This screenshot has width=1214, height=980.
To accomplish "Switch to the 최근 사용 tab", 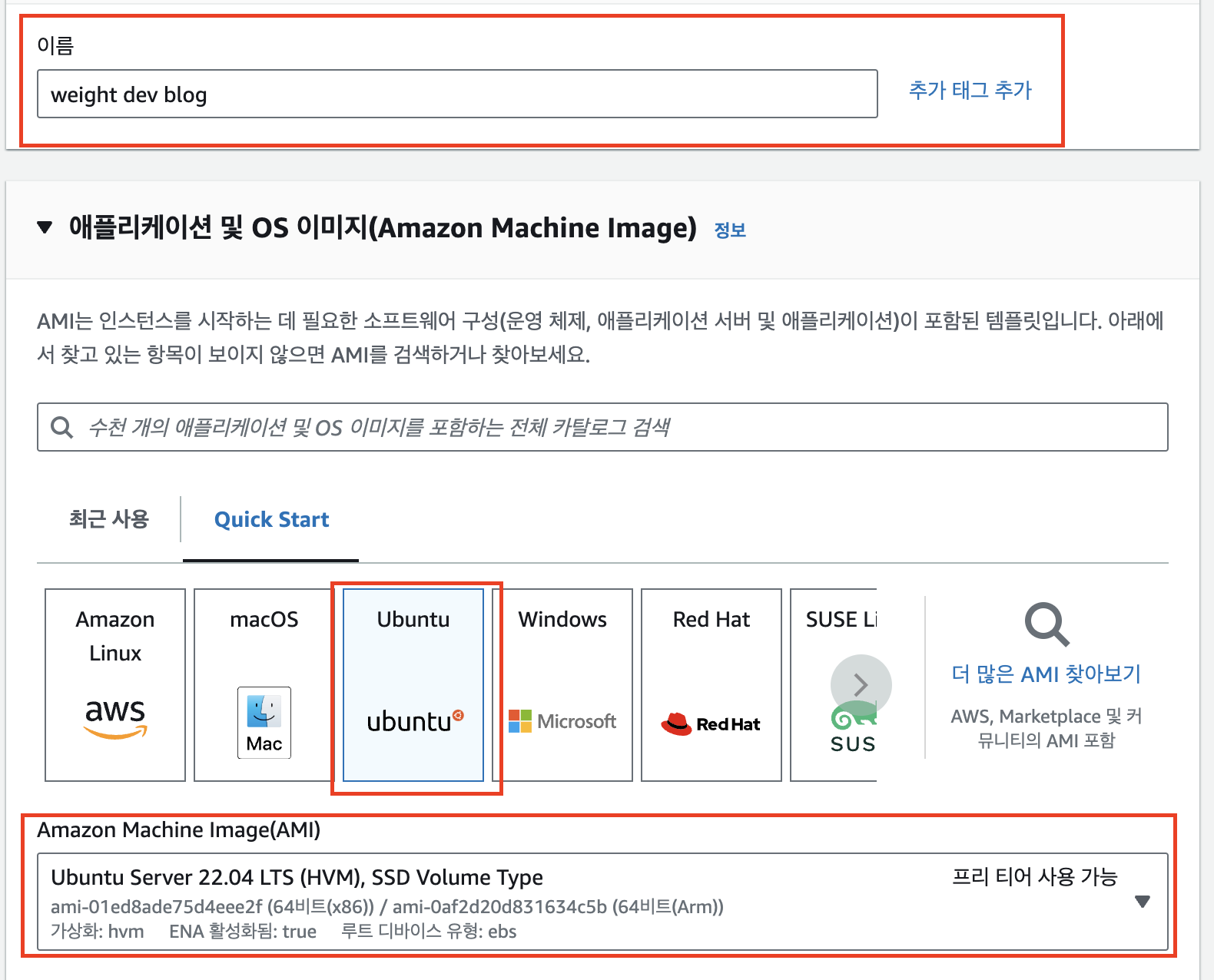I will click(x=108, y=519).
